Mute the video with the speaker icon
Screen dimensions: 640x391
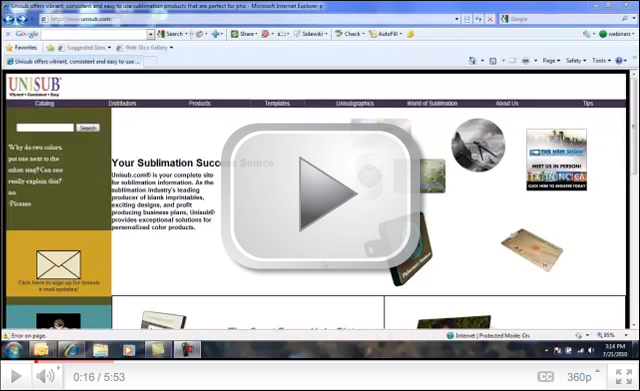coord(46,376)
